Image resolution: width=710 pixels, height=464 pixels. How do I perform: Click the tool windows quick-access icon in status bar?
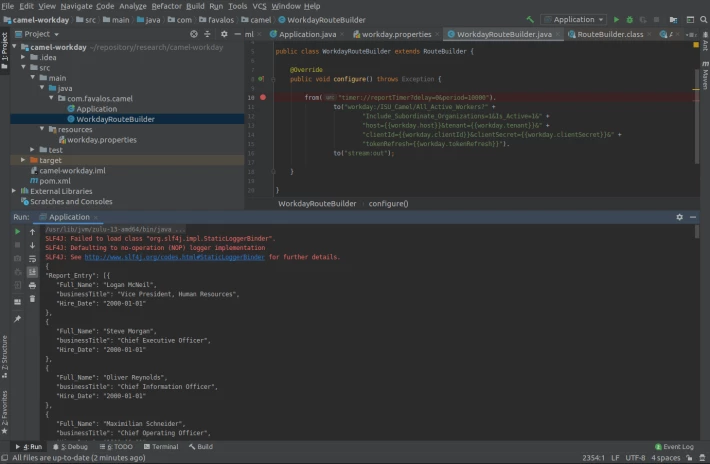(5, 458)
